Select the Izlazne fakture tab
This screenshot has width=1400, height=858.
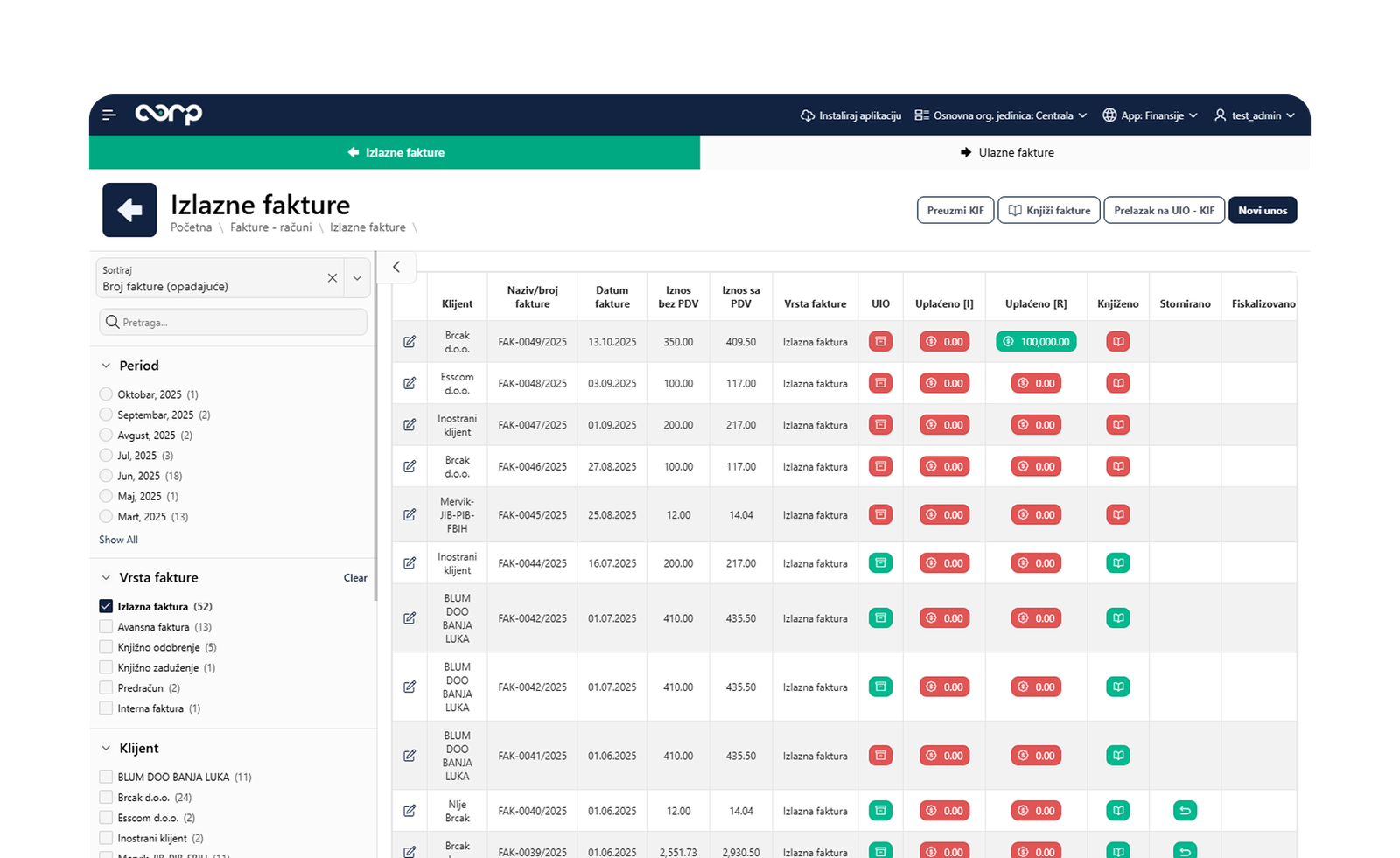point(395,152)
